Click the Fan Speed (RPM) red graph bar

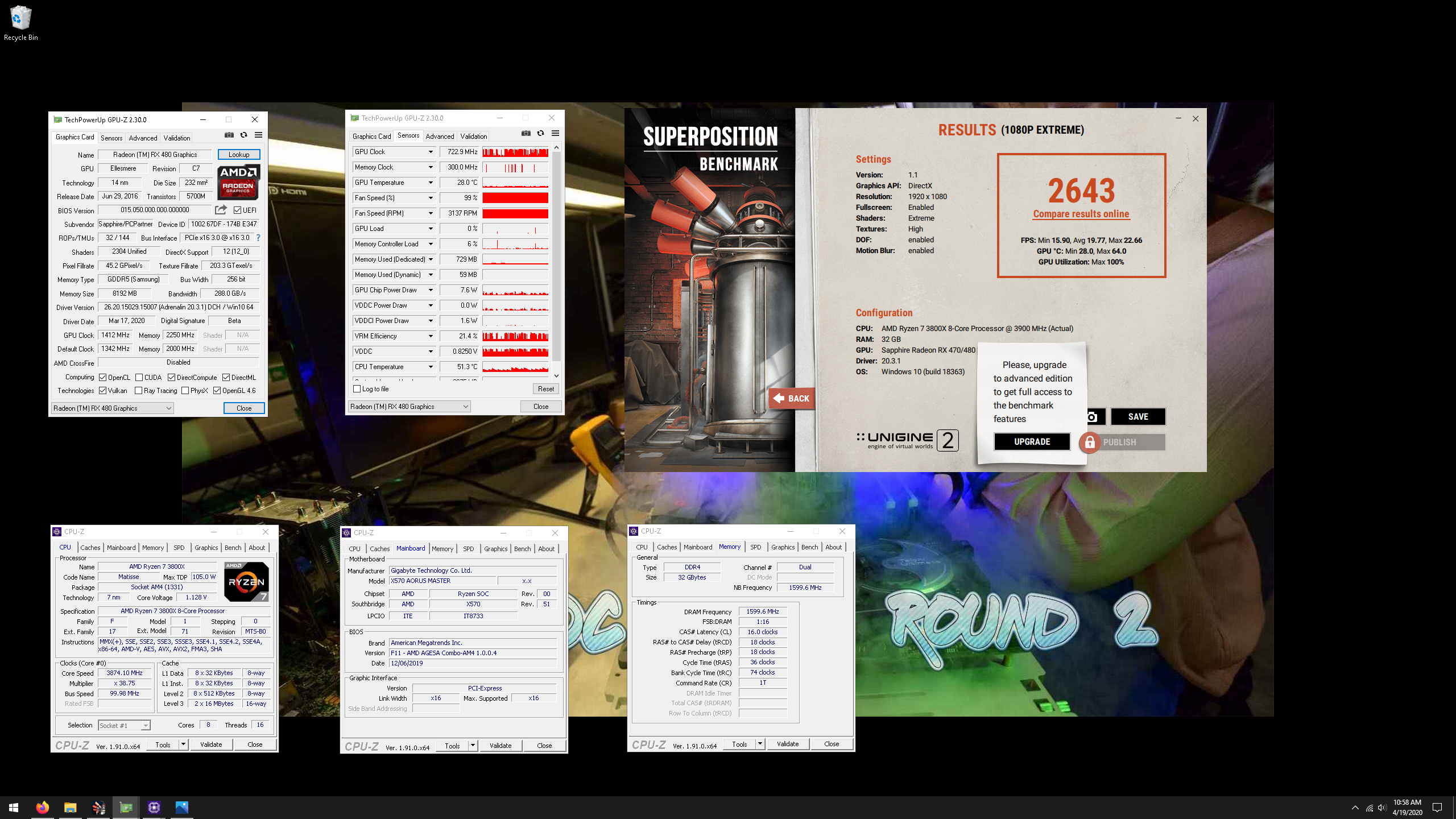(x=515, y=213)
